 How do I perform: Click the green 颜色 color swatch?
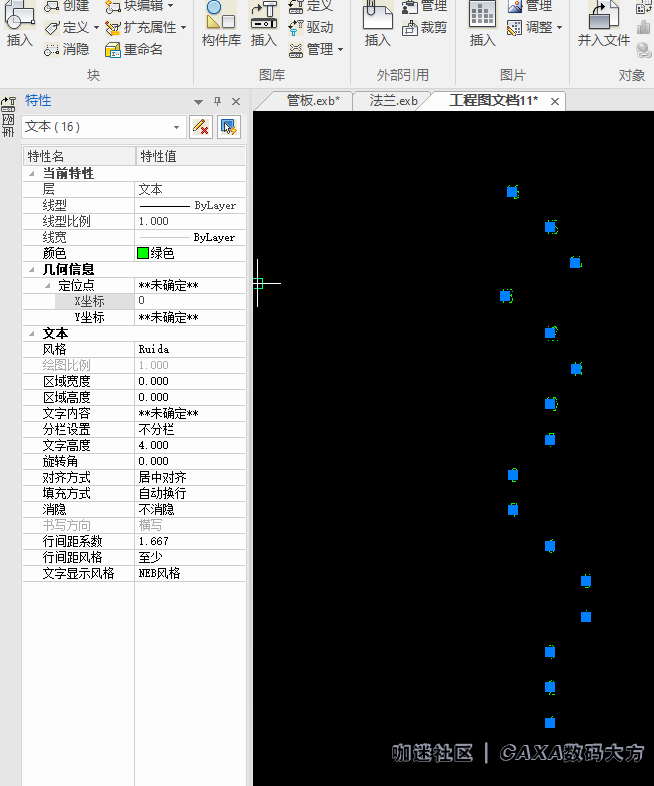(143, 253)
